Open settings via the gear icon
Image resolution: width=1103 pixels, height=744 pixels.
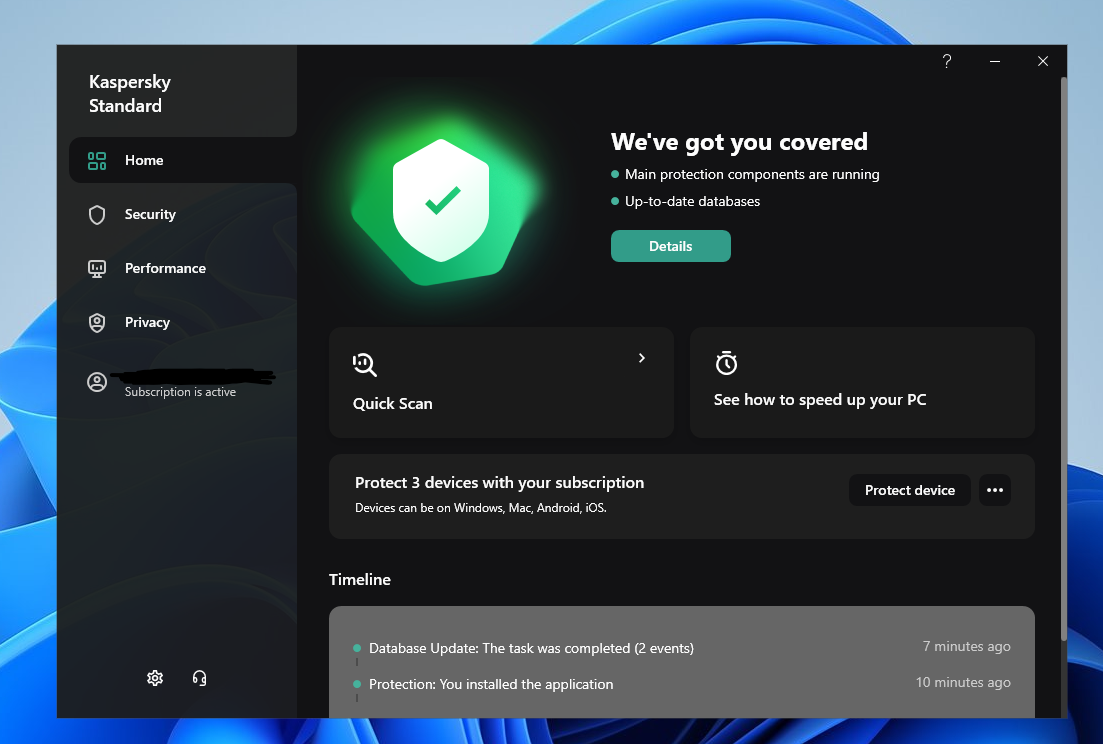click(x=155, y=678)
